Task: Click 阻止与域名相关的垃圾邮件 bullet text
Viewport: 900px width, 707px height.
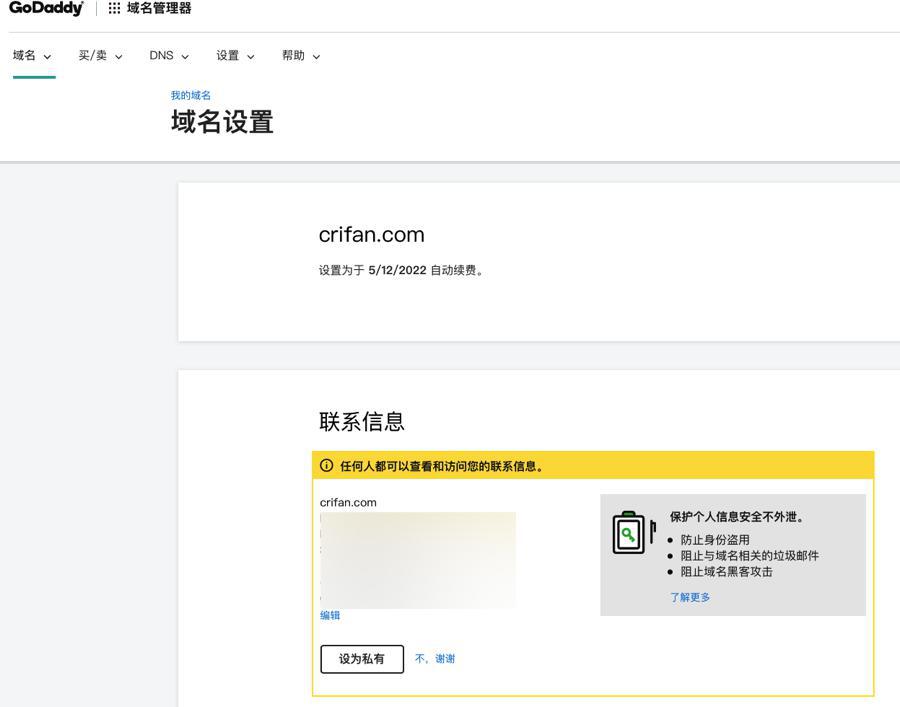Action: (x=750, y=556)
